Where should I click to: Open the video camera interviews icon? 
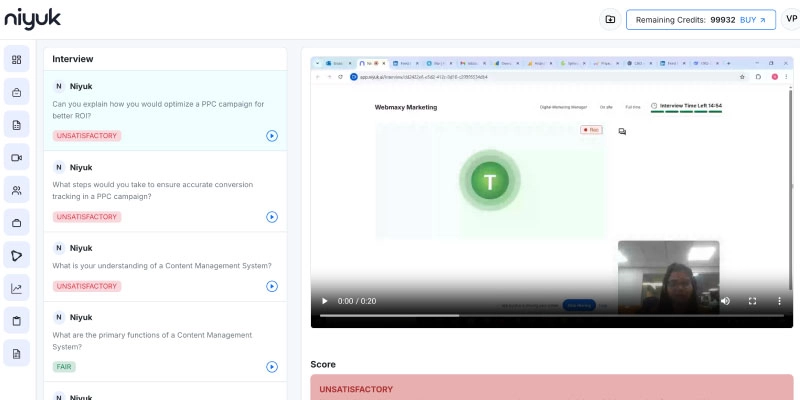(16, 158)
